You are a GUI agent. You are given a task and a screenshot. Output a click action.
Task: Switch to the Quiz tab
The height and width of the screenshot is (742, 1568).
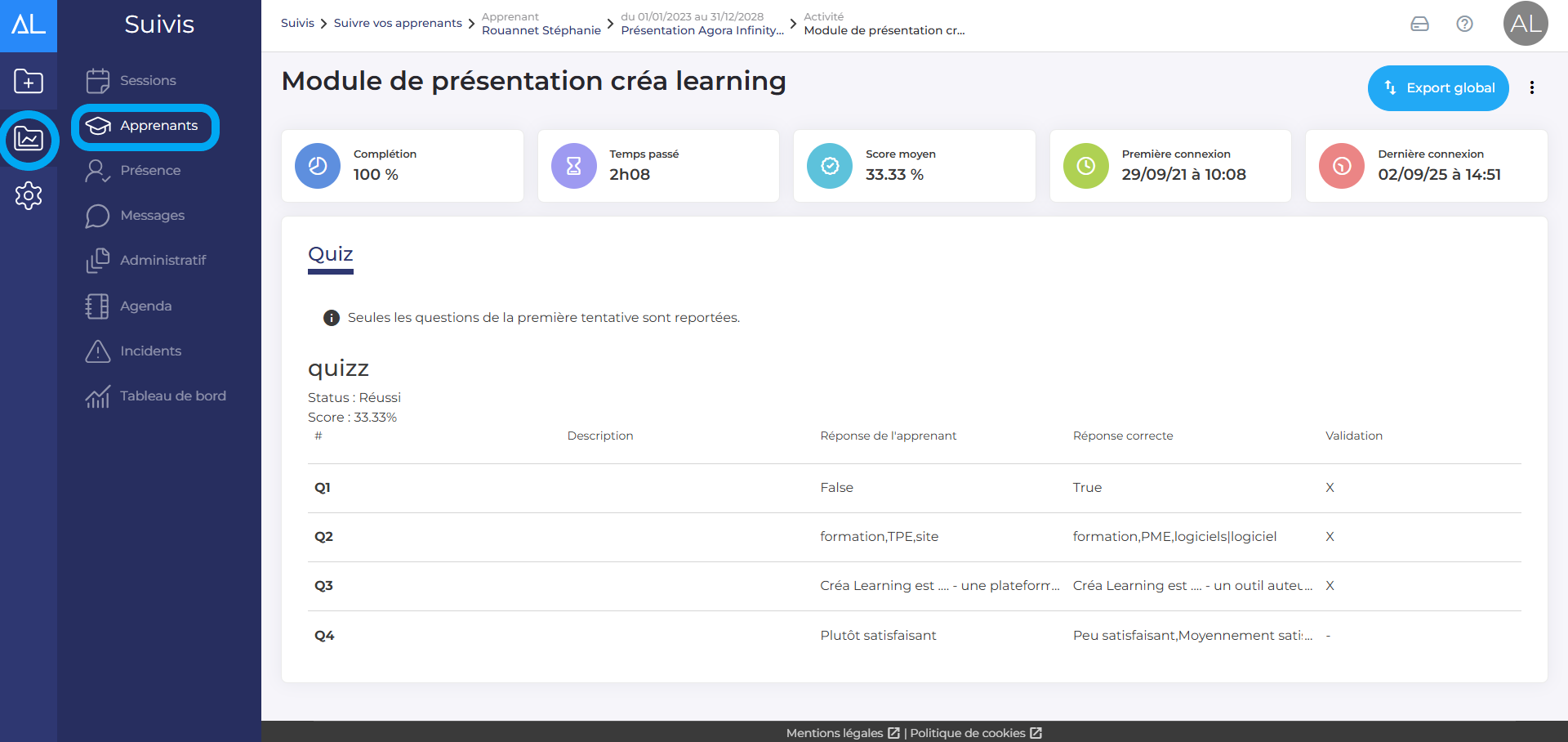point(330,254)
